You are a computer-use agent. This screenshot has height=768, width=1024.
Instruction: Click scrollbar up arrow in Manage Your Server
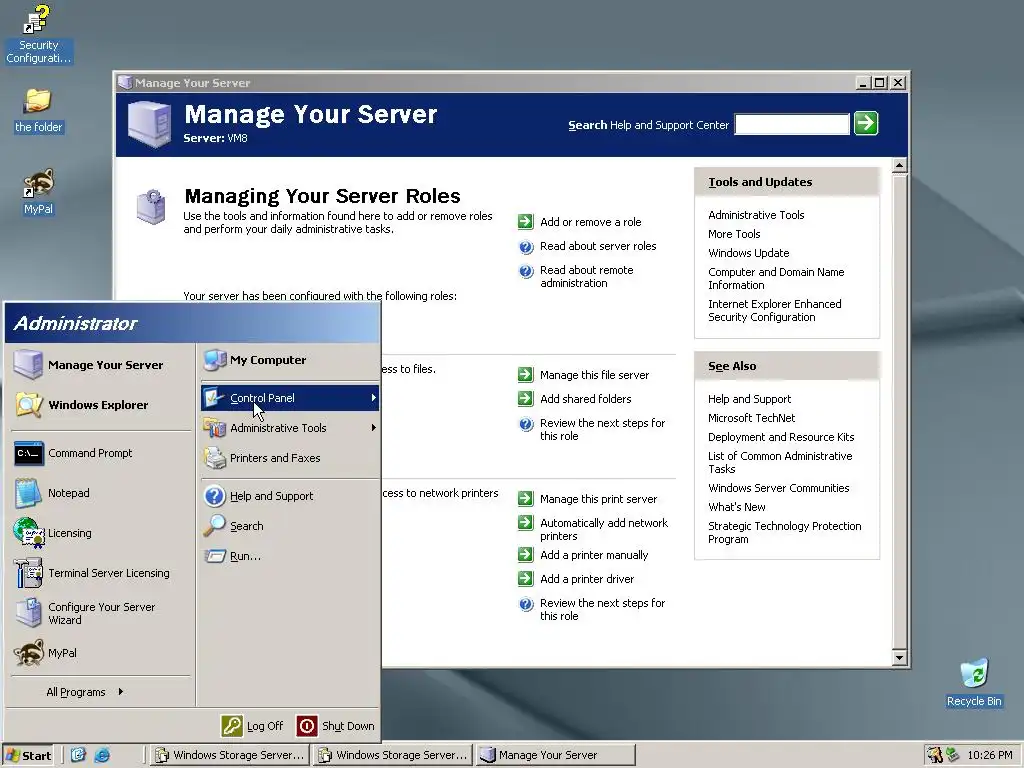click(x=899, y=165)
